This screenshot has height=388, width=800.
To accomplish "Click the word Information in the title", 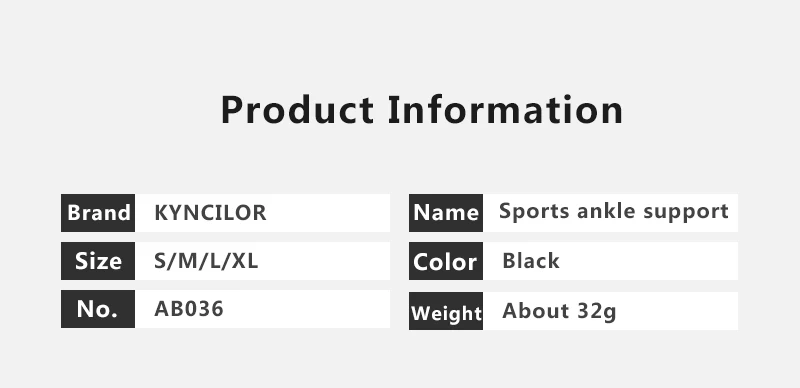I will pyautogui.click(x=505, y=110).
